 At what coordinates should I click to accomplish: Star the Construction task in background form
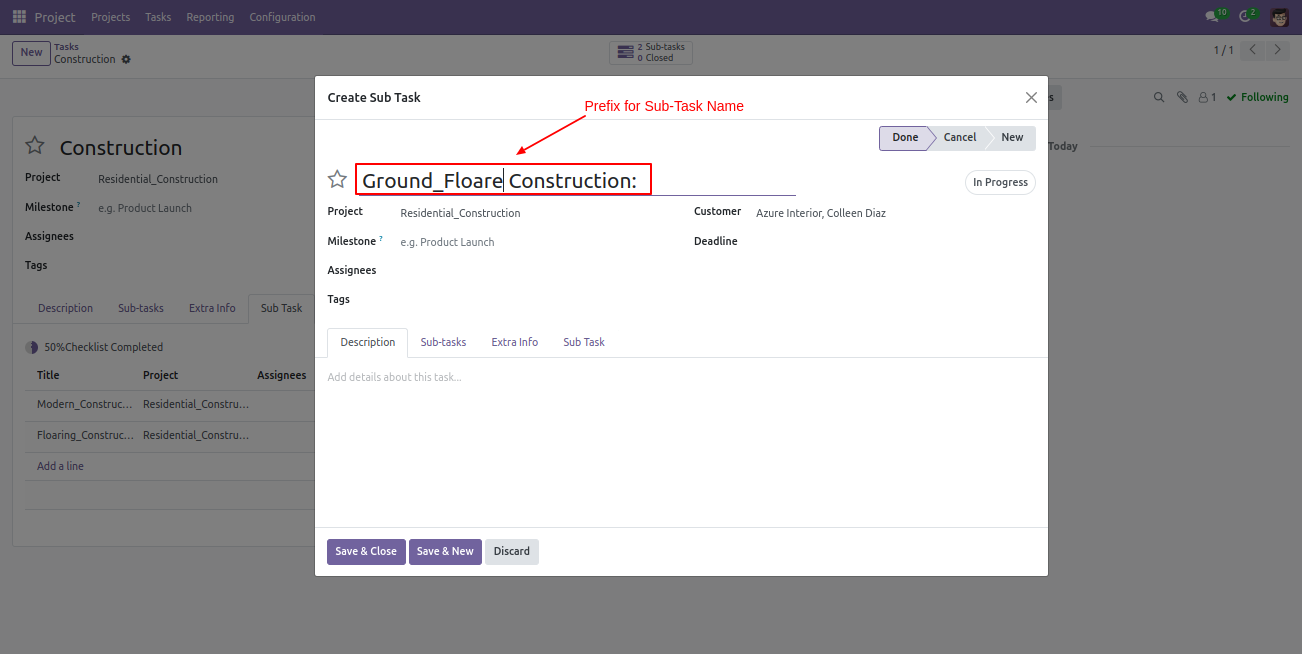coord(35,146)
